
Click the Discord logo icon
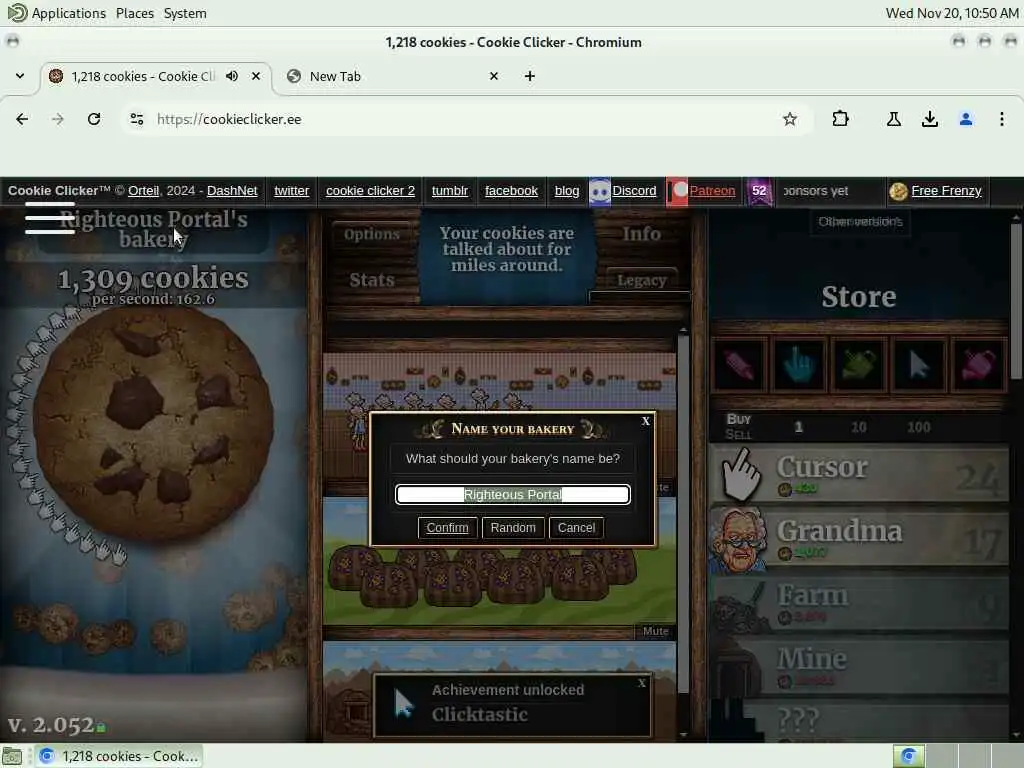pos(600,191)
